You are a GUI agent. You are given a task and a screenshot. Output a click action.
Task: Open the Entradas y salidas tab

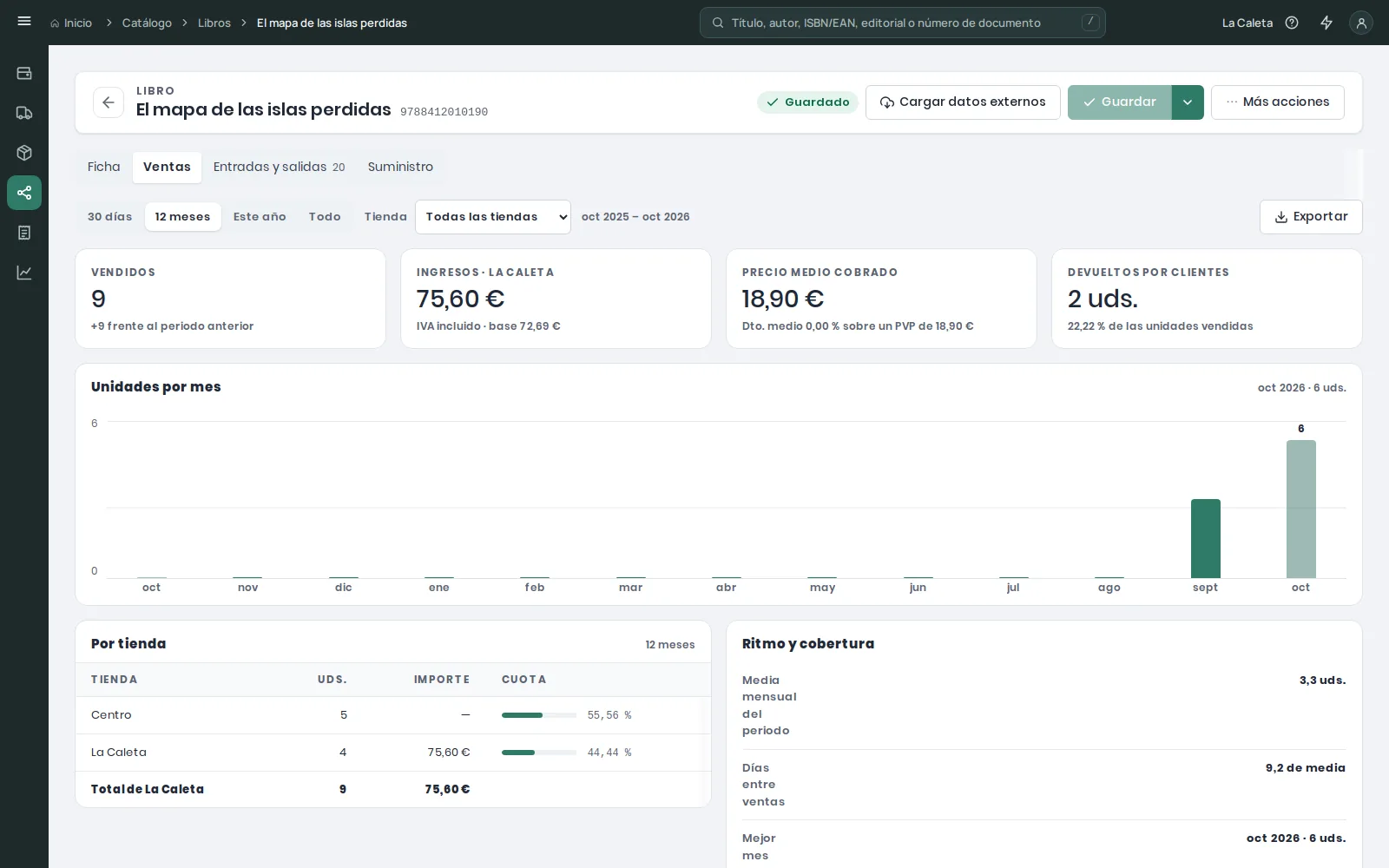point(279,167)
